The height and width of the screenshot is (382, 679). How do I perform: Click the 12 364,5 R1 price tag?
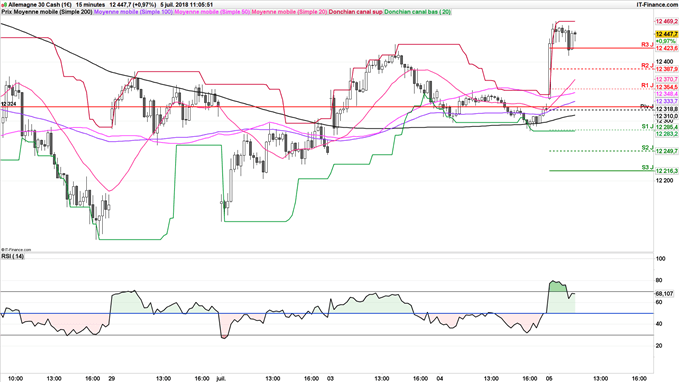click(x=666, y=87)
